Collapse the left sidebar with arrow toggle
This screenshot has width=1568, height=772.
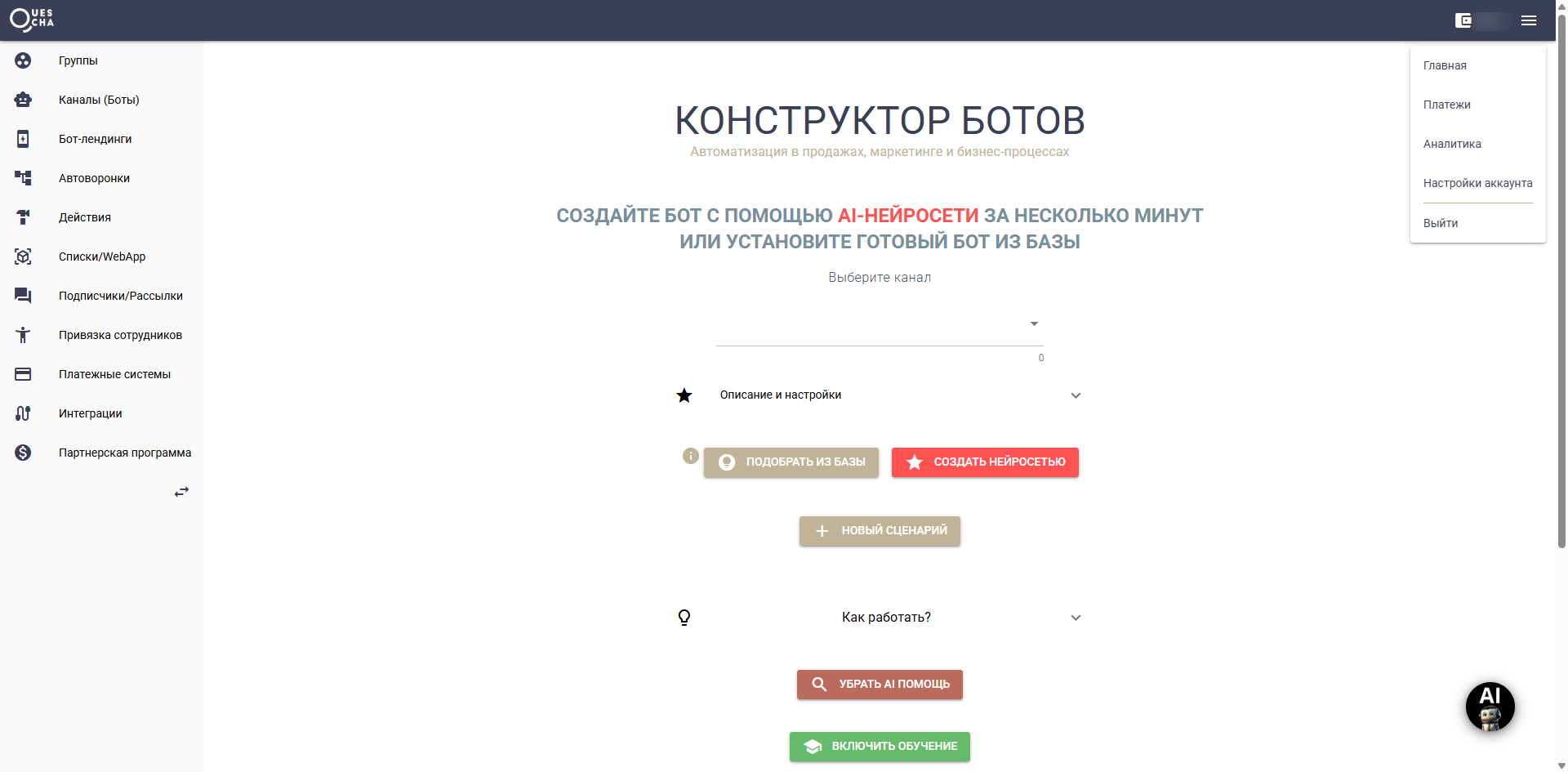181,491
